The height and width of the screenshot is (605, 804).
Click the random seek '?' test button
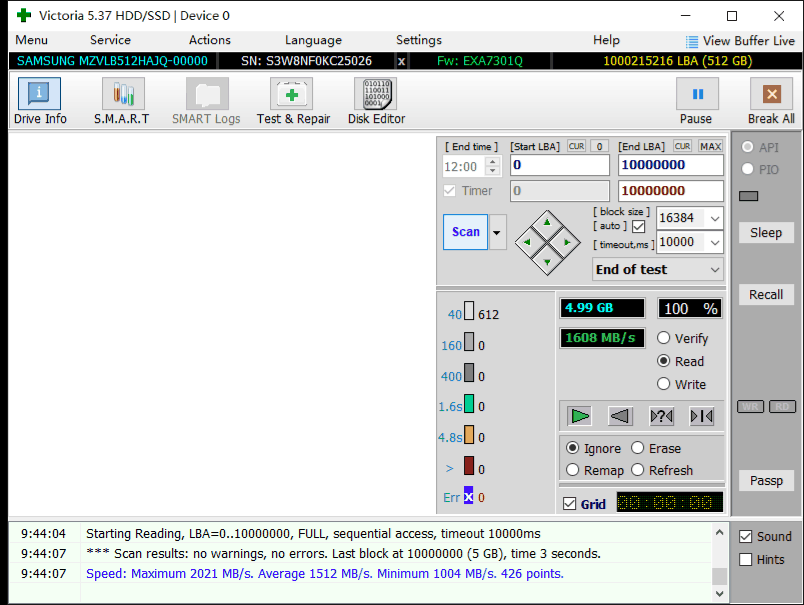pos(661,416)
